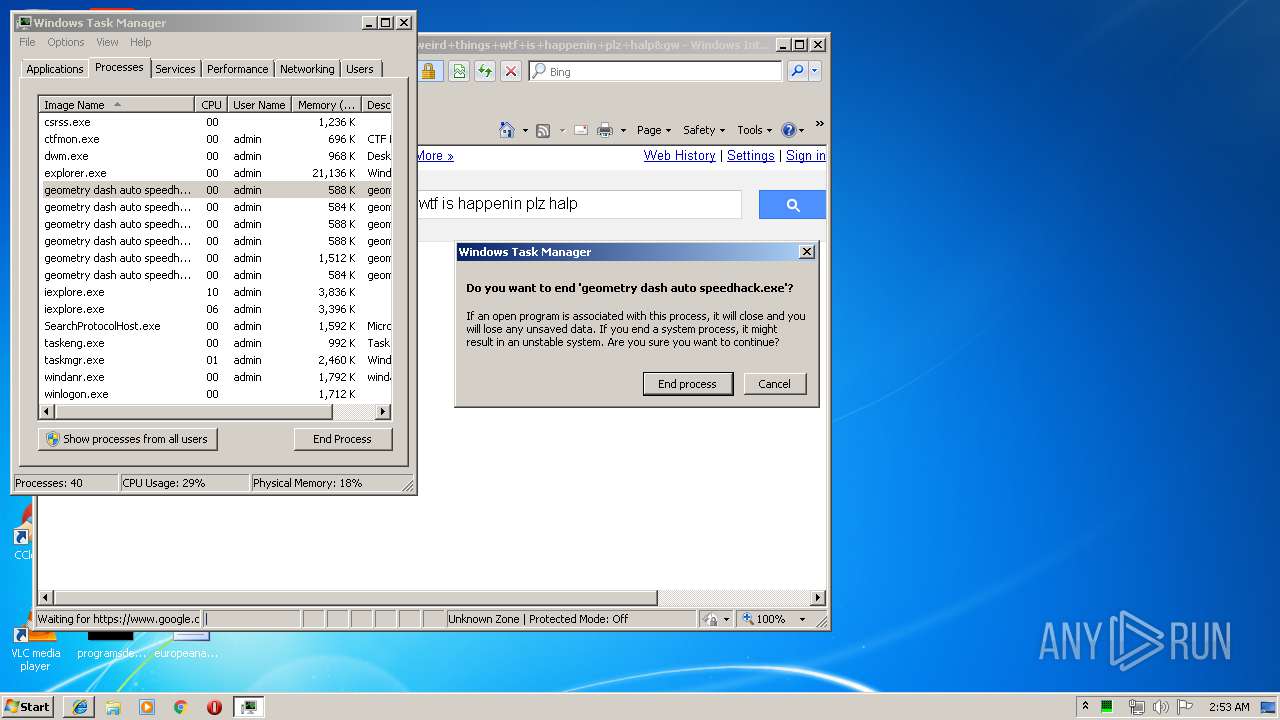Screen dimensions: 1280x720
Task: Select the taskeng.exe process row
Action: point(215,343)
